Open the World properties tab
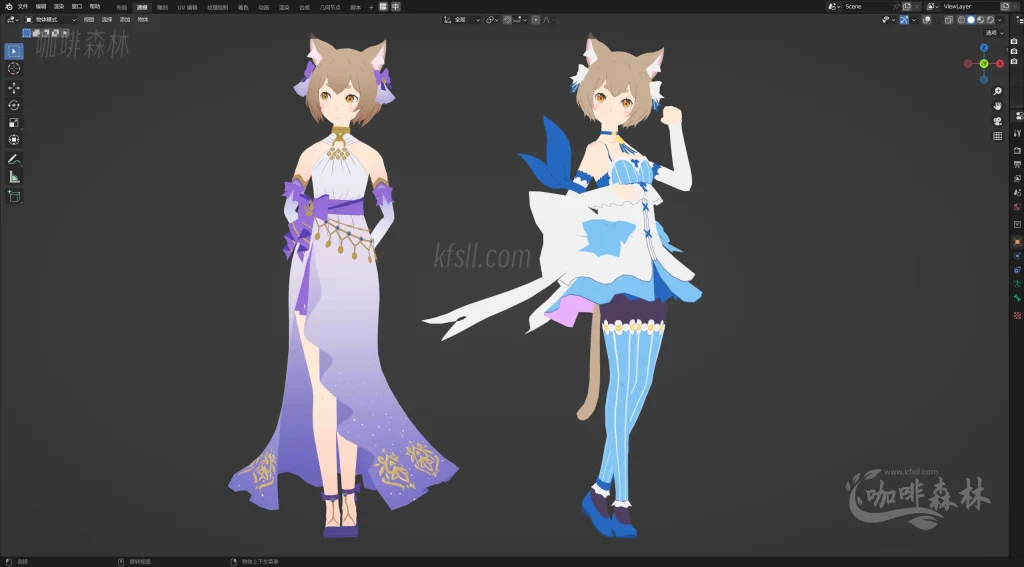This screenshot has width=1024, height=567. [1017, 206]
